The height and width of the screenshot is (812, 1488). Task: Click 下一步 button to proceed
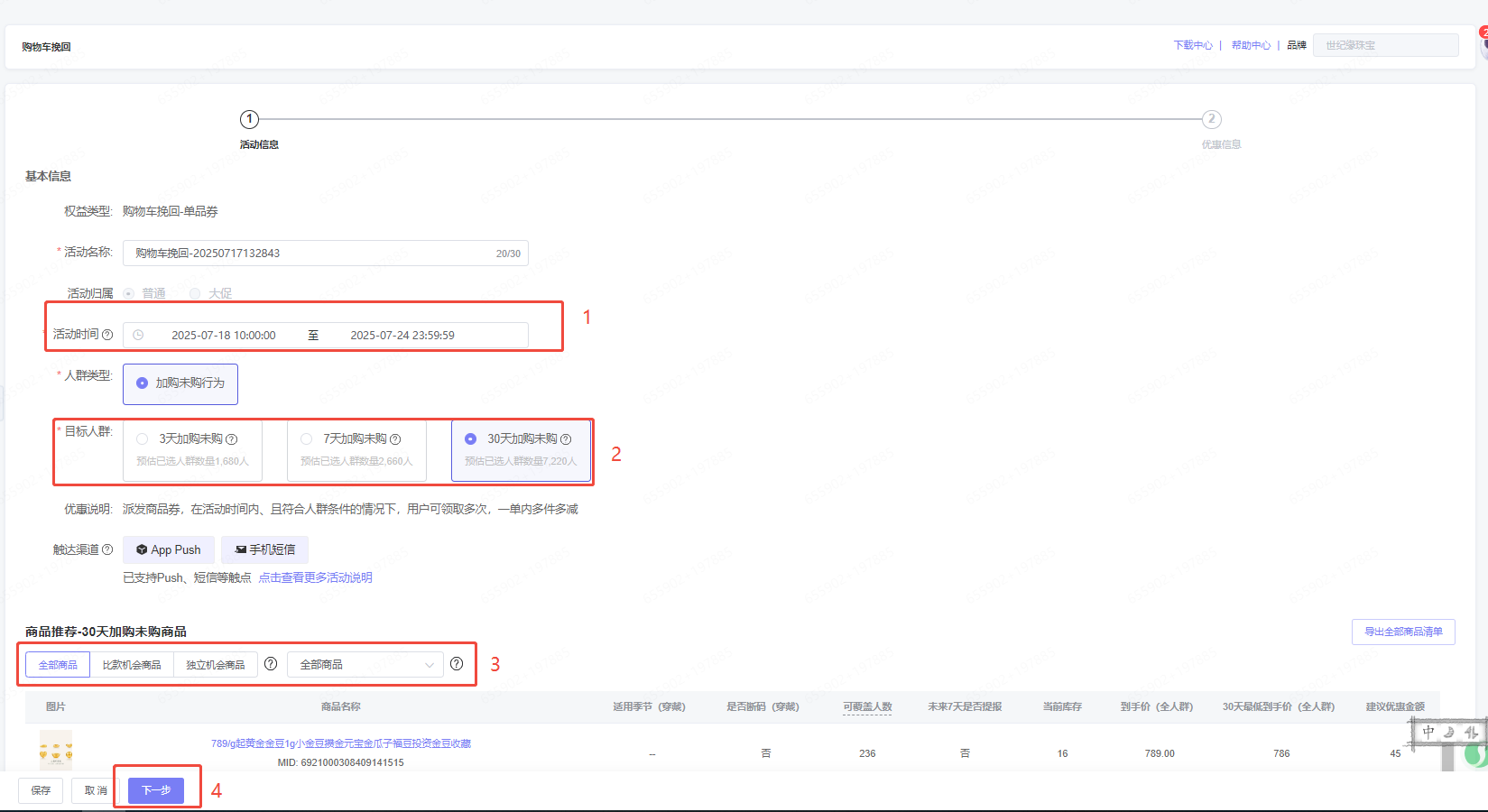point(156,790)
